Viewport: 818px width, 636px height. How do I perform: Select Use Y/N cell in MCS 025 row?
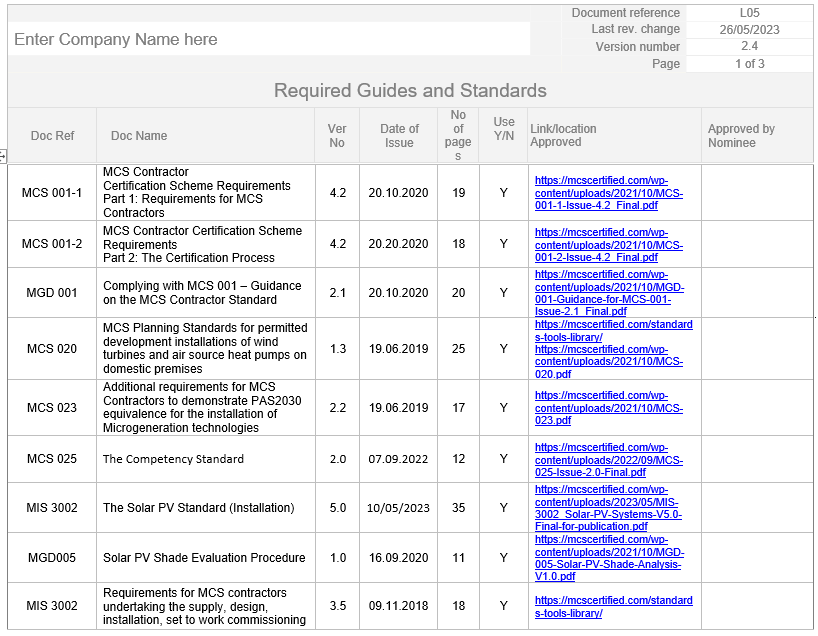(x=504, y=460)
